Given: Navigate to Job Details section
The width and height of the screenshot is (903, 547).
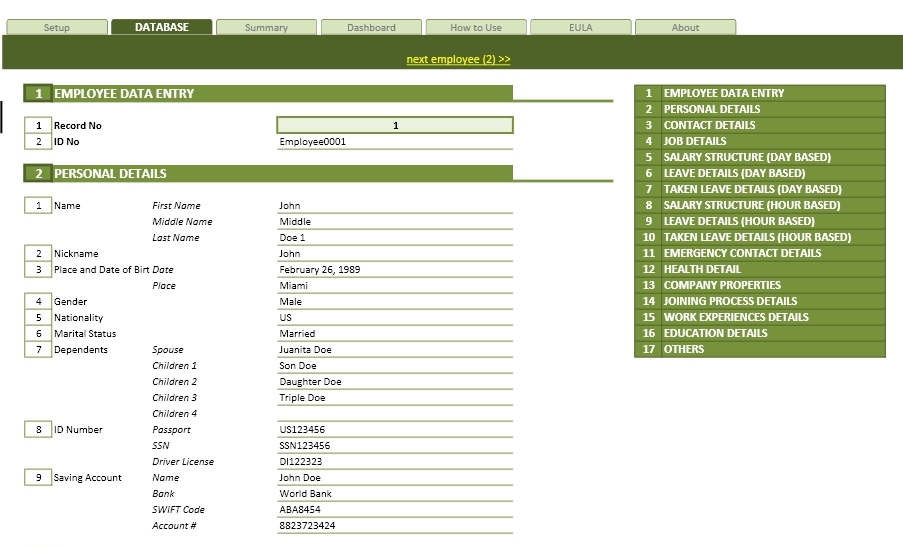Looking at the screenshot, I should tap(695, 141).
